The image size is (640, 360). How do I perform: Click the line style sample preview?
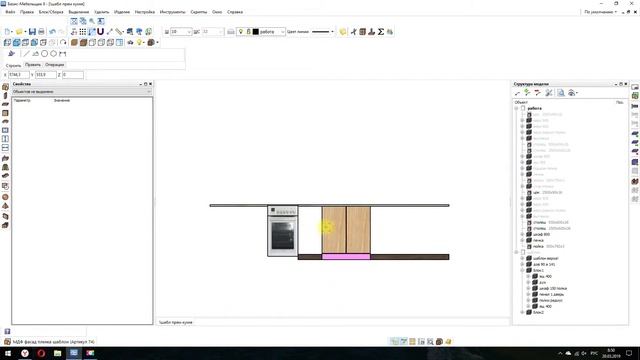pos(320,31)
